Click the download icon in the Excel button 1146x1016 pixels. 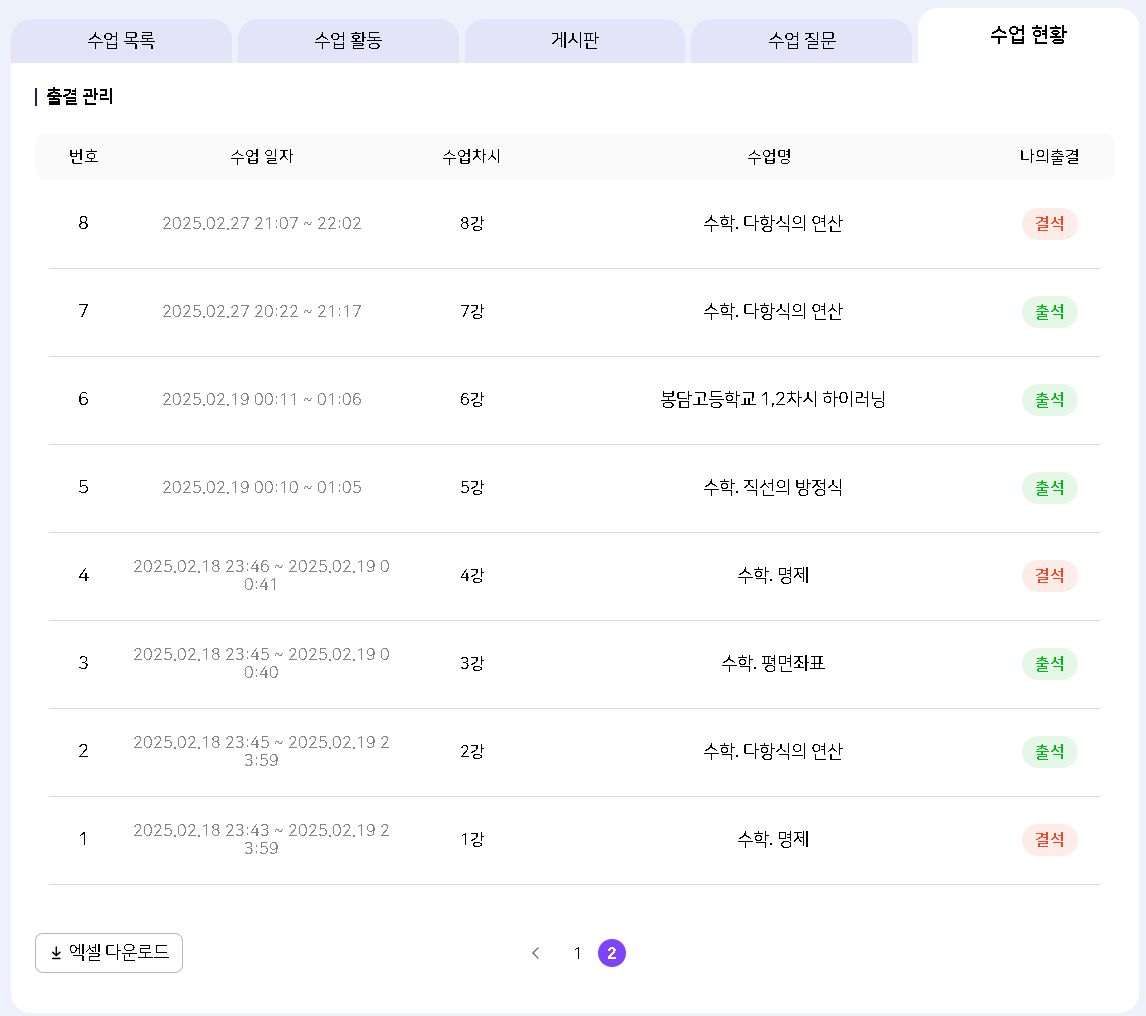pyautogui.click(x=56, y=953)
